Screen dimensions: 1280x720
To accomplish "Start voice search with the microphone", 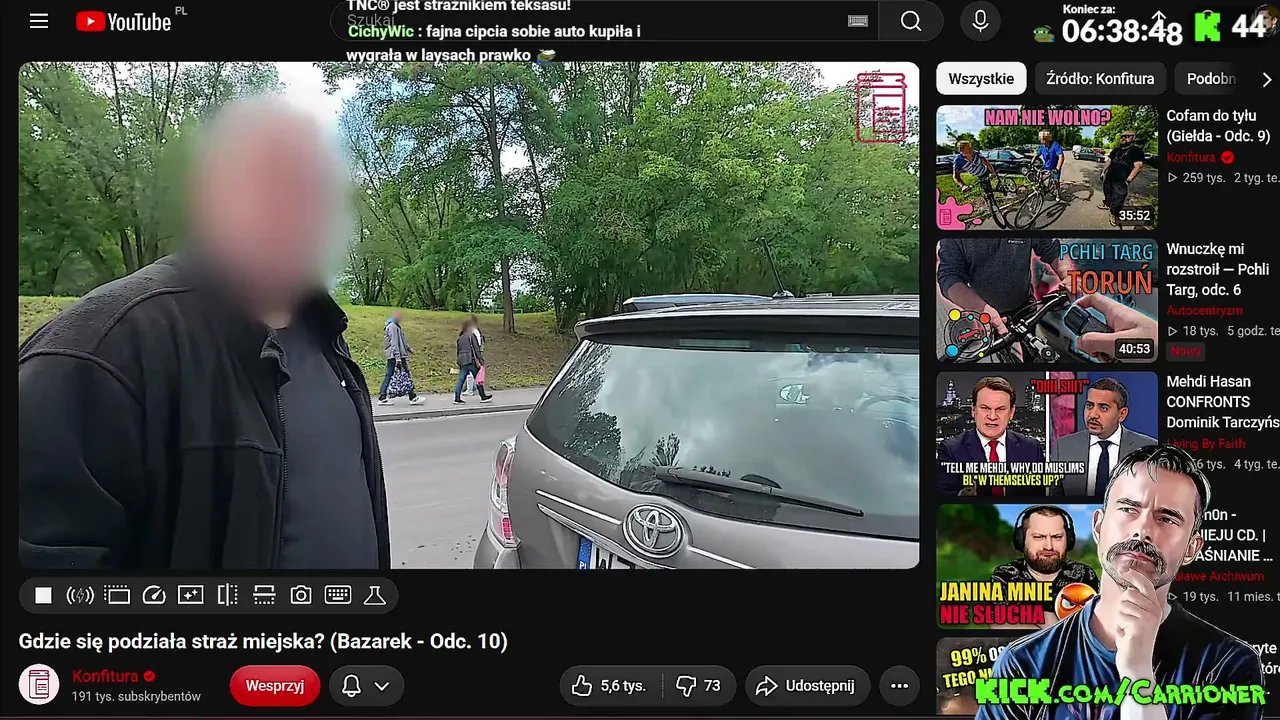I will coord(980,21).
